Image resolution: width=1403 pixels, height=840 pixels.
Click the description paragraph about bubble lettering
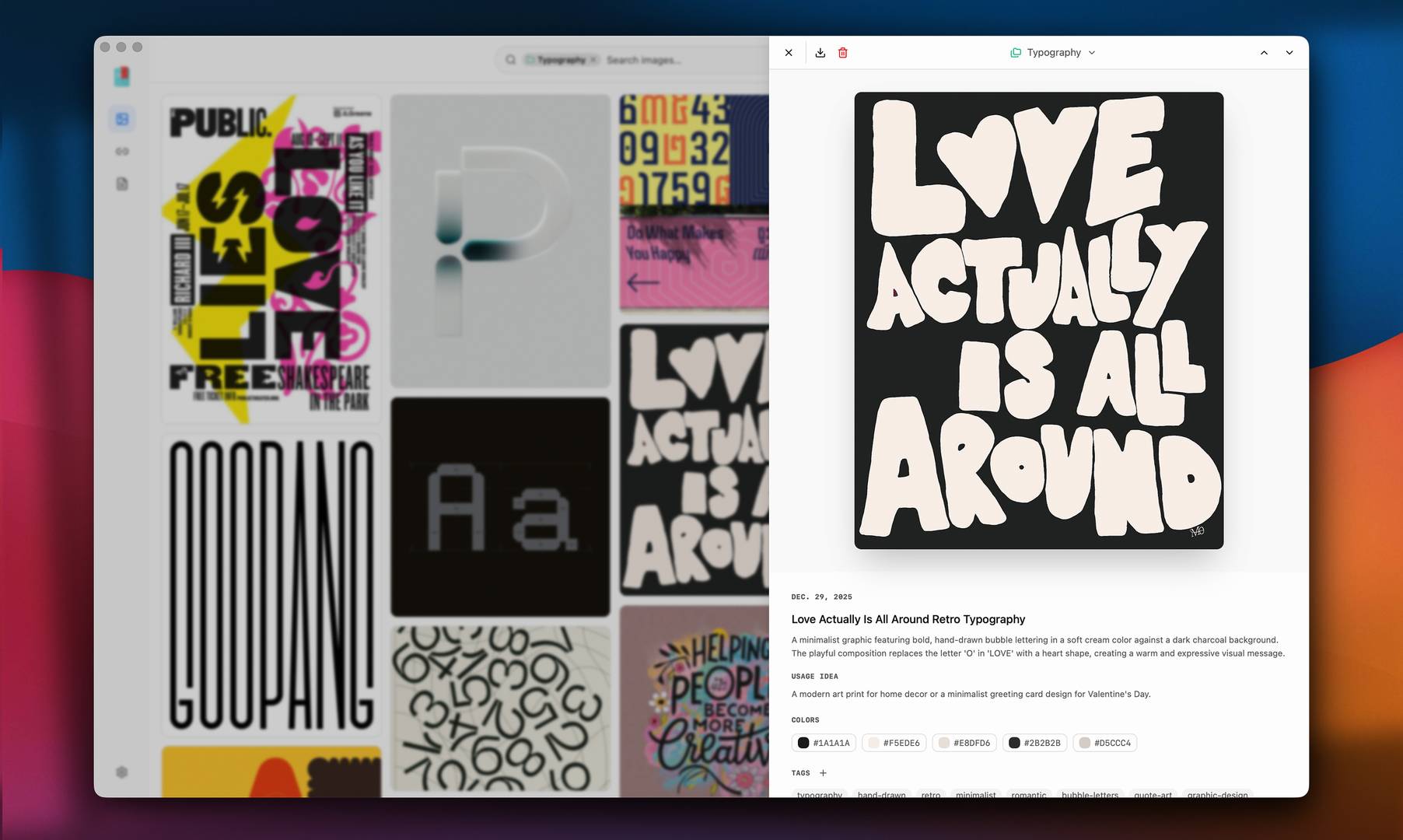click(1037, 647)
